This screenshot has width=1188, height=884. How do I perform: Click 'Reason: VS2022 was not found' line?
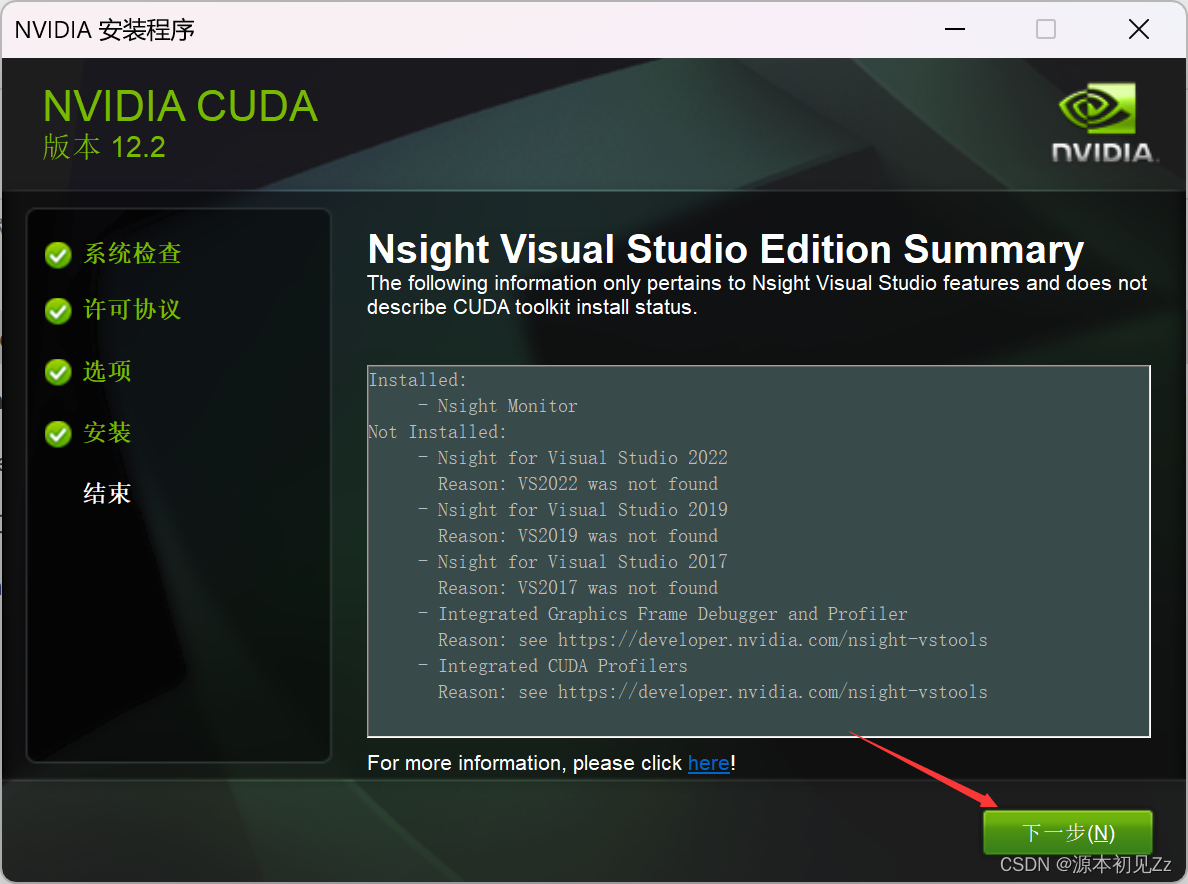(577, 483)
